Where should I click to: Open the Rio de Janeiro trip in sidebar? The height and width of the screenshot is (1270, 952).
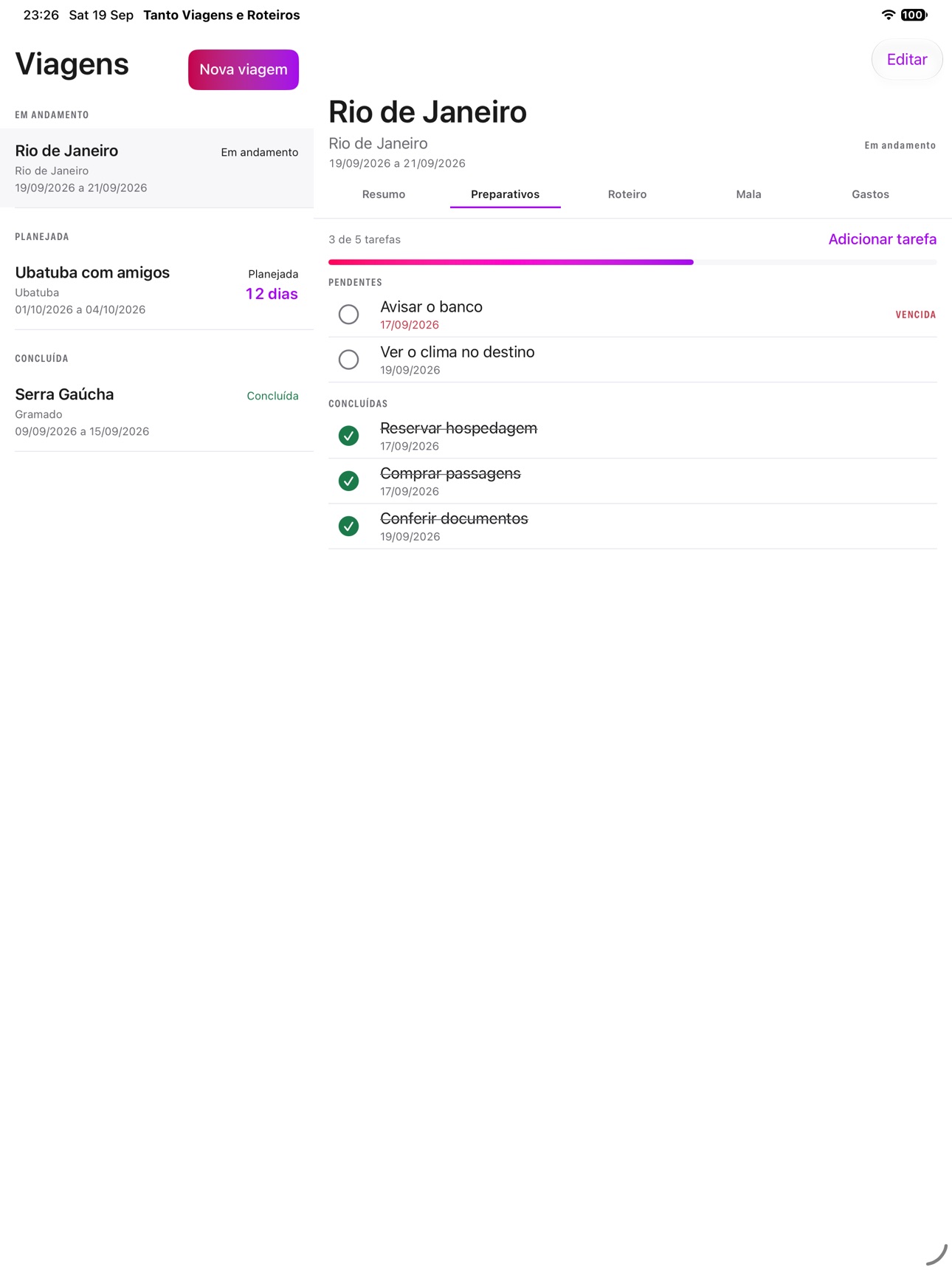pyautogui.click(x=156, y=168)
